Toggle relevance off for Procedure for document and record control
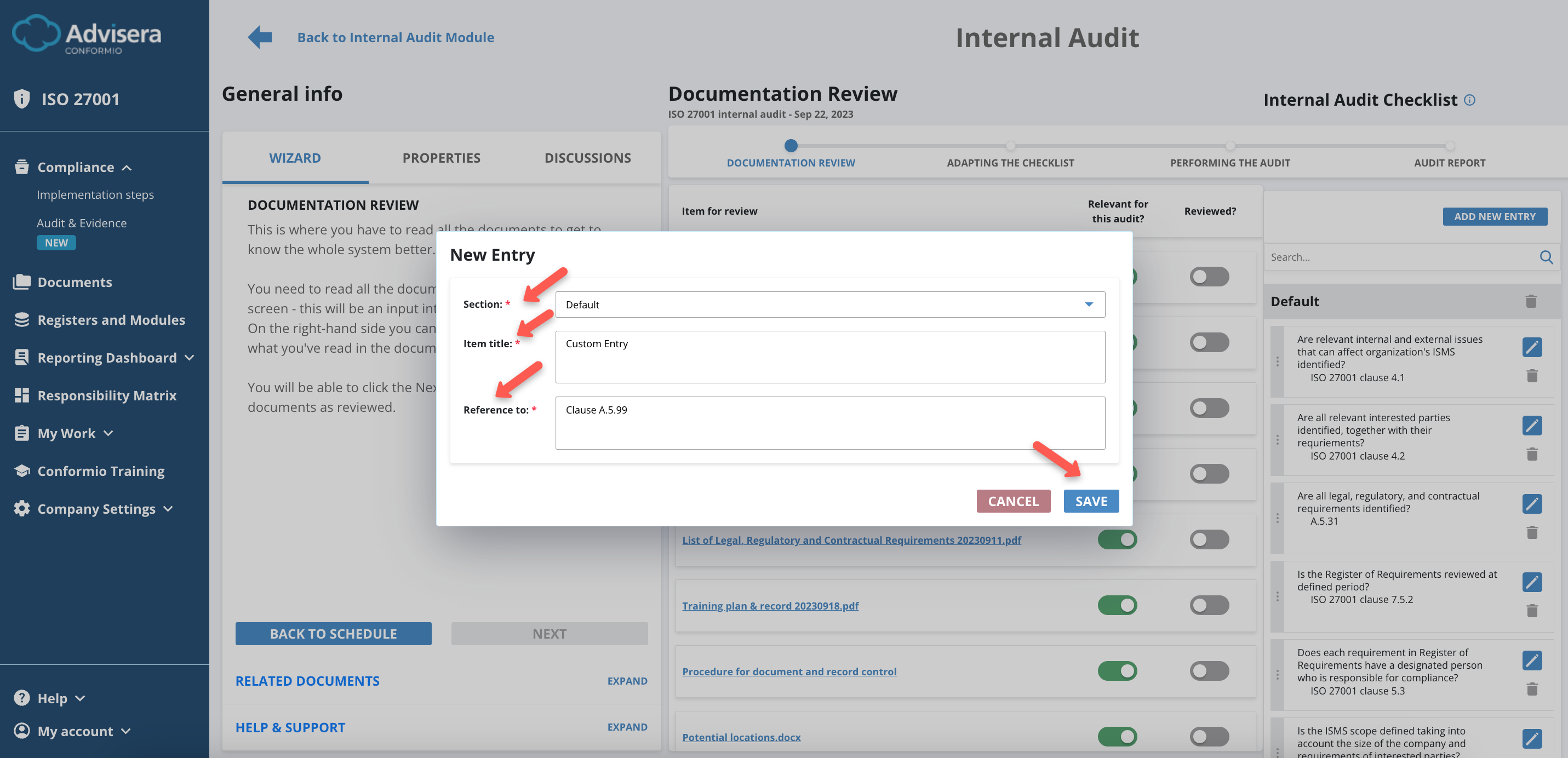The width and height of the screenshot is (1568, 758). (1117, 670)
